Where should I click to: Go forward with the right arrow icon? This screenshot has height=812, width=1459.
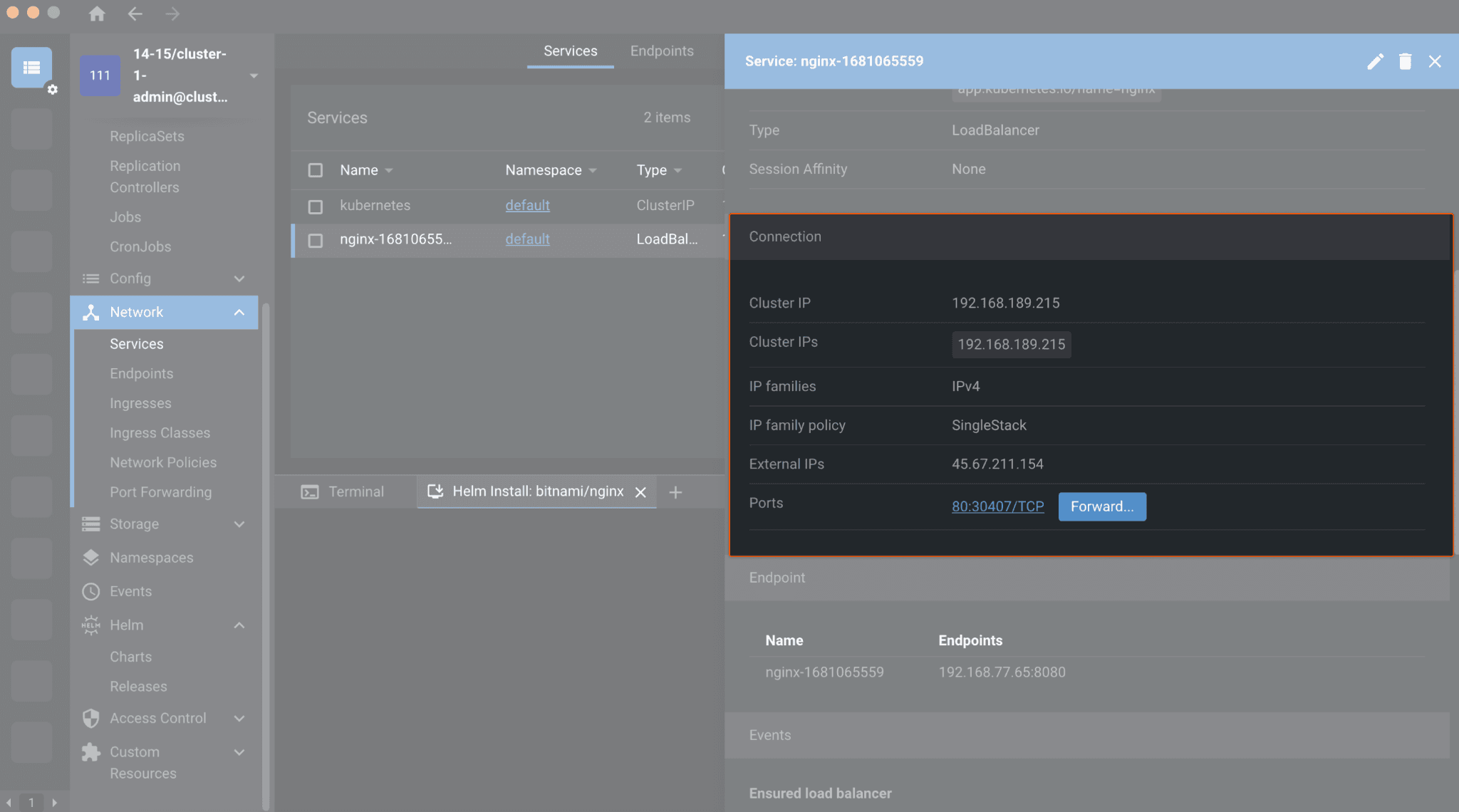pos(172,14)
